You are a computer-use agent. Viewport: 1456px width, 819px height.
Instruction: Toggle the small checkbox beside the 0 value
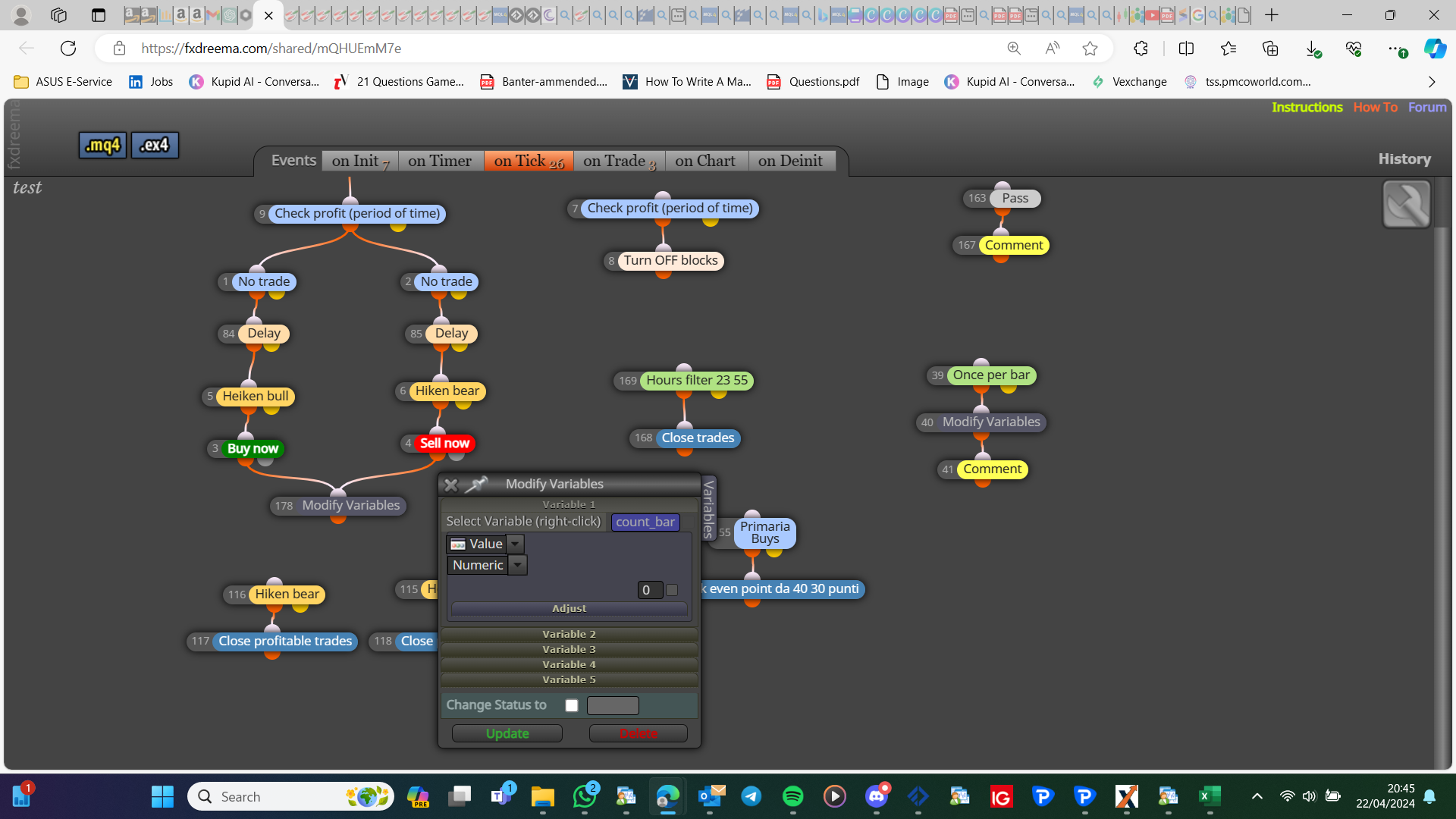[672, 589]
